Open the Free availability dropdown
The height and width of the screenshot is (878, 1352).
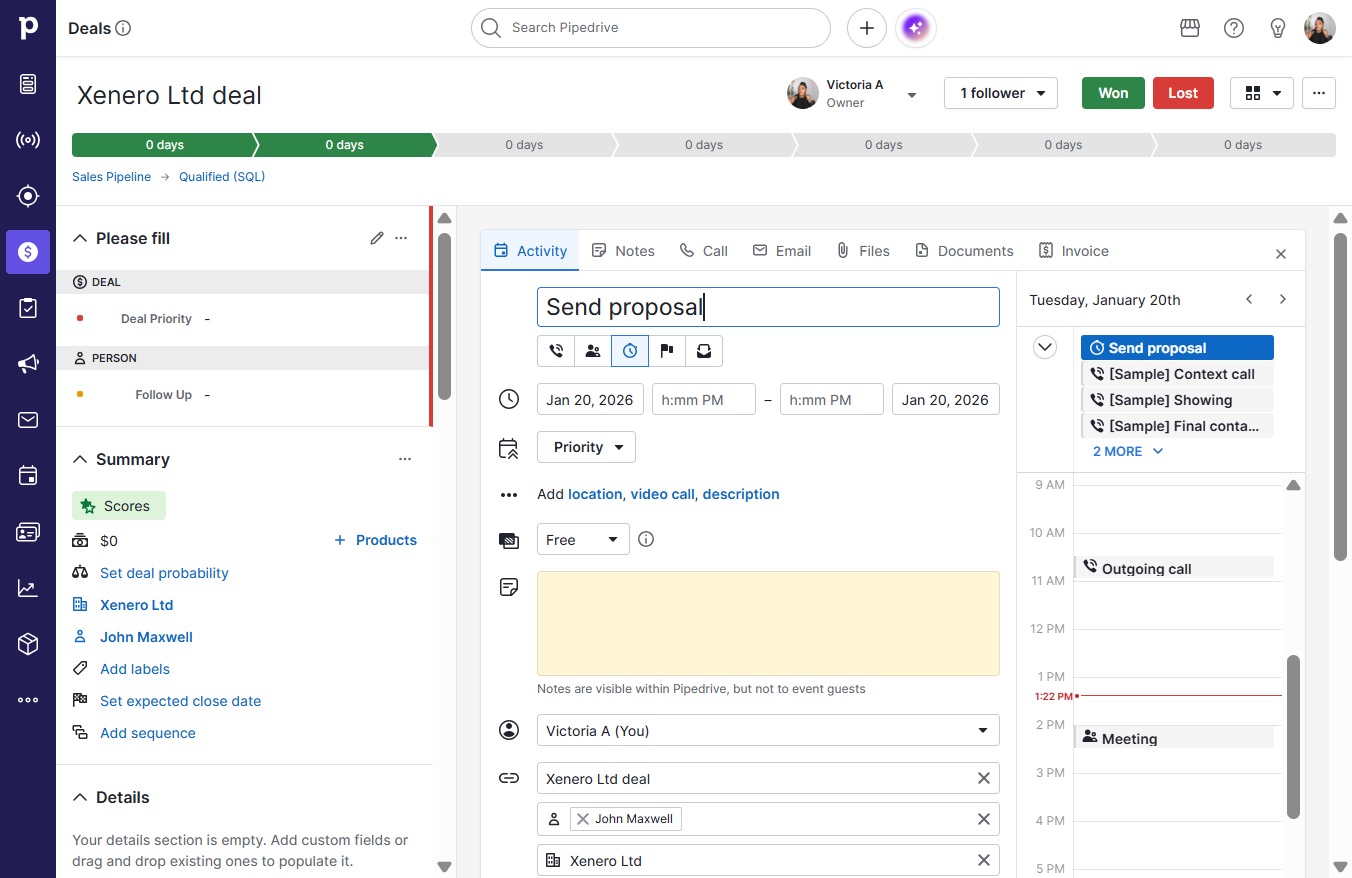pyautogui.click(x=583, y=539)
